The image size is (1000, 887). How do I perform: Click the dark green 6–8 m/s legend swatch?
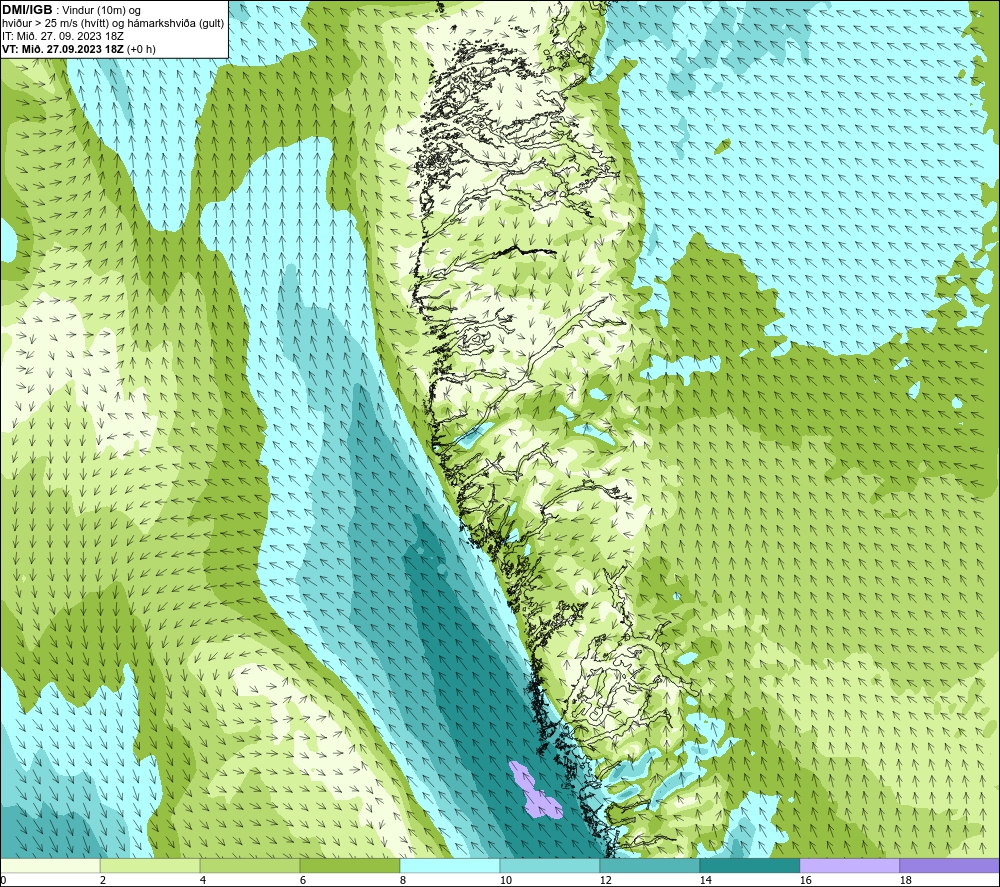349,865
